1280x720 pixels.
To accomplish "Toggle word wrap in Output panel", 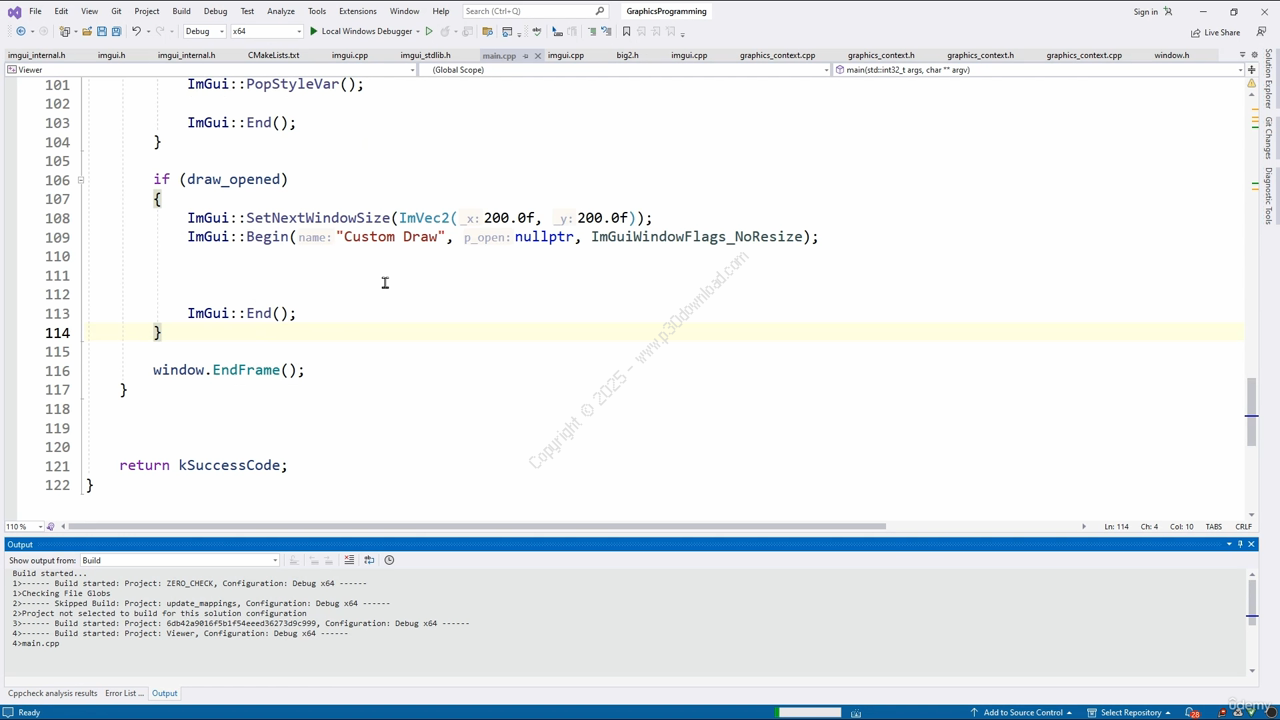I will 369,560.
